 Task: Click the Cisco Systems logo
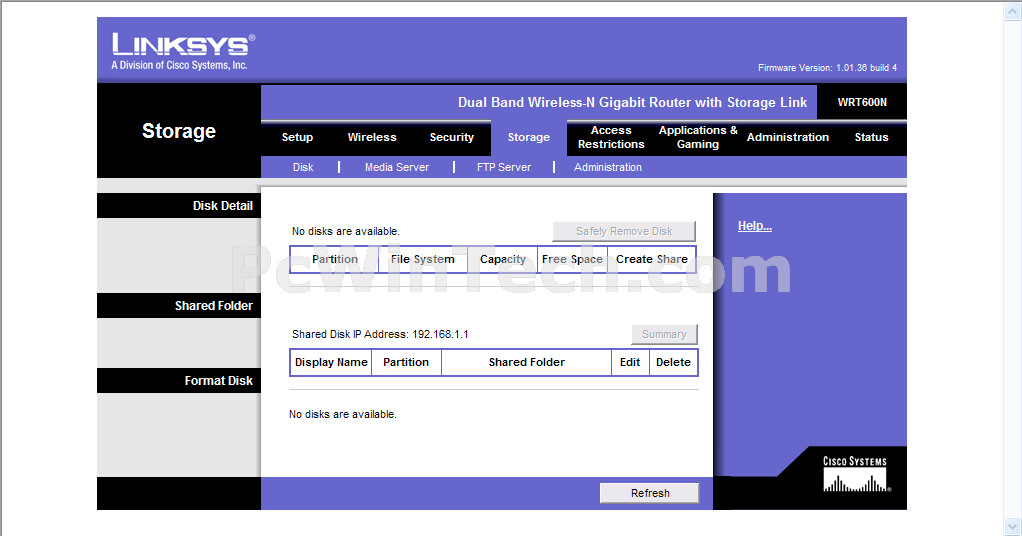855,475
